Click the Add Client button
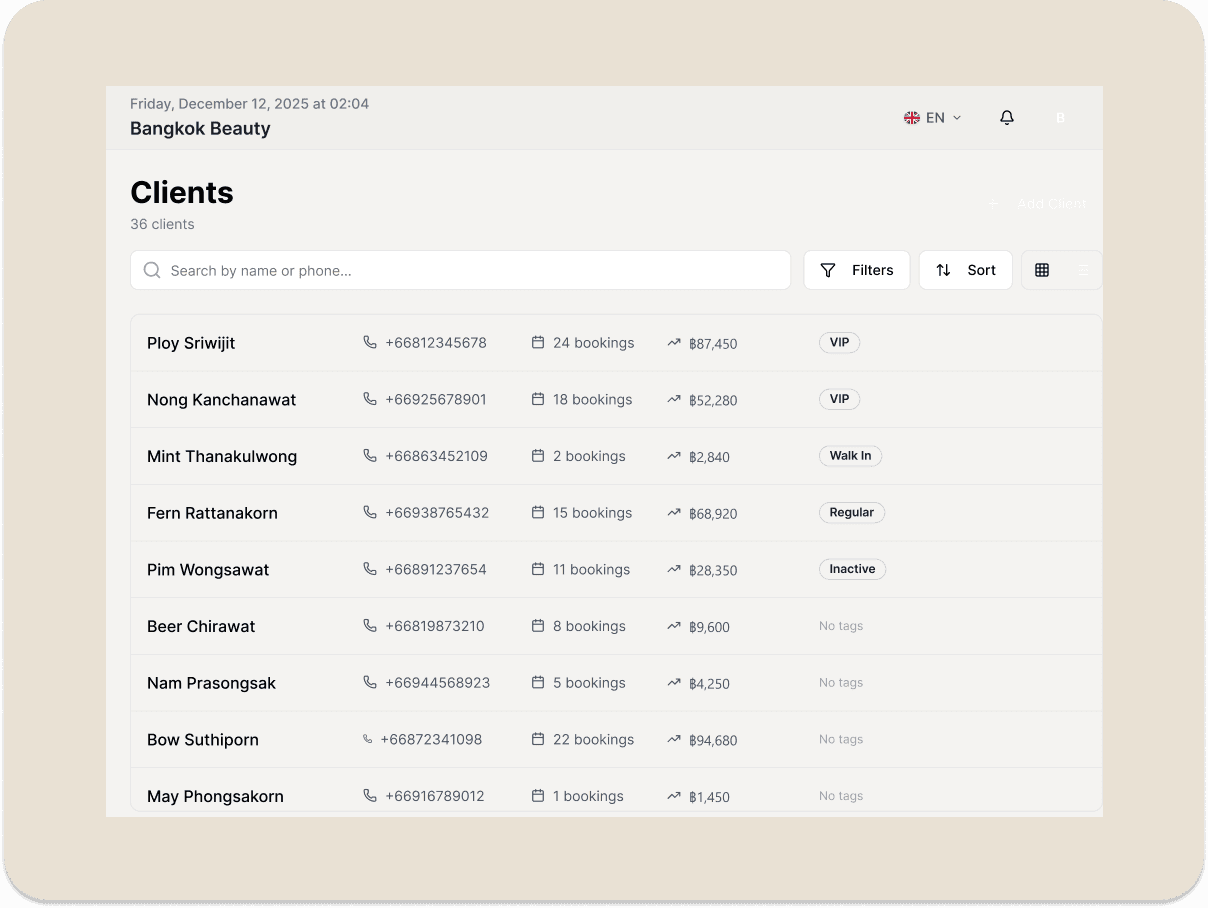Viewport: 1208px width, 908px height. click(1038, 203)
